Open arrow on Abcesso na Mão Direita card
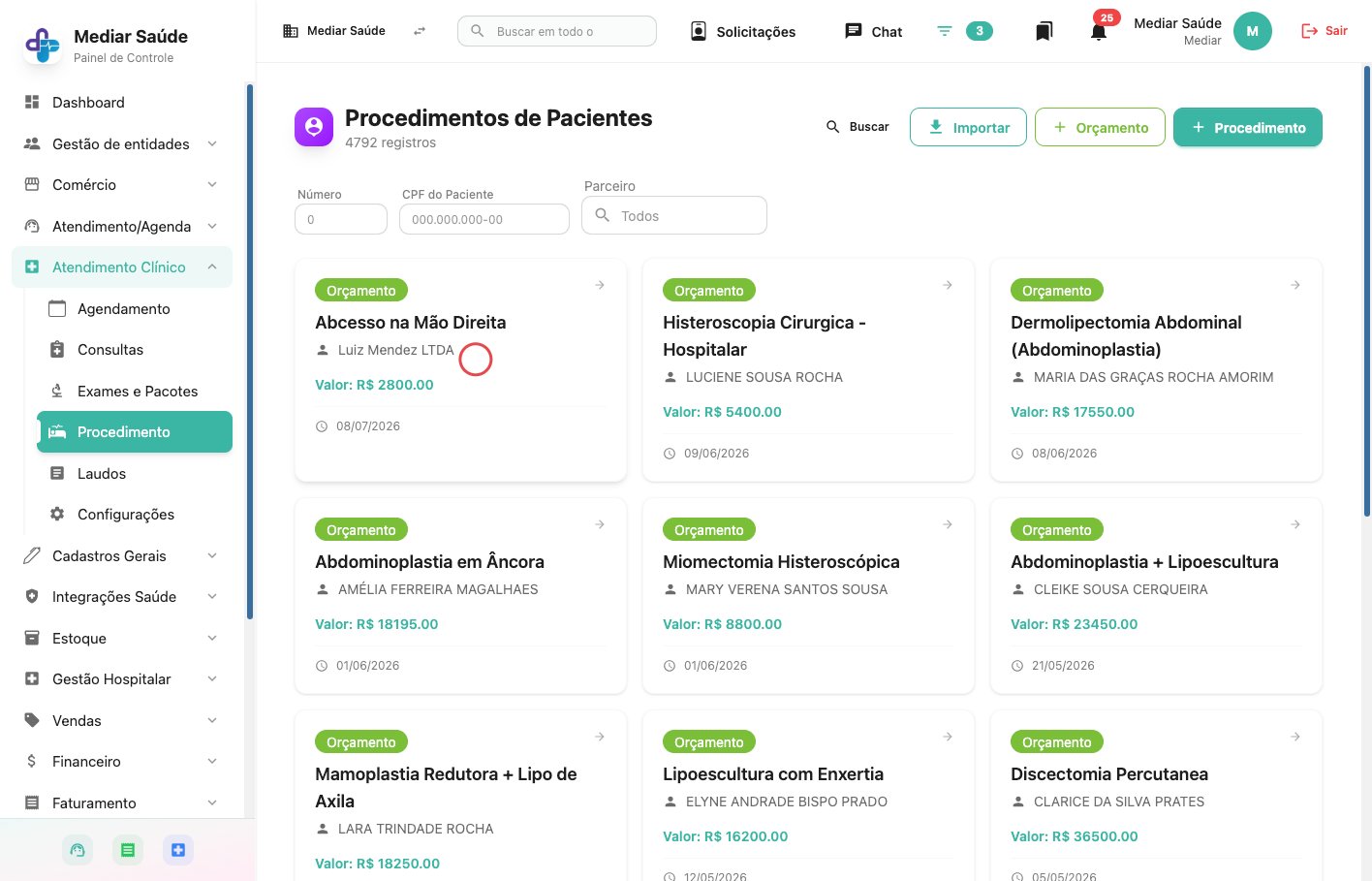 coord(600,285)
